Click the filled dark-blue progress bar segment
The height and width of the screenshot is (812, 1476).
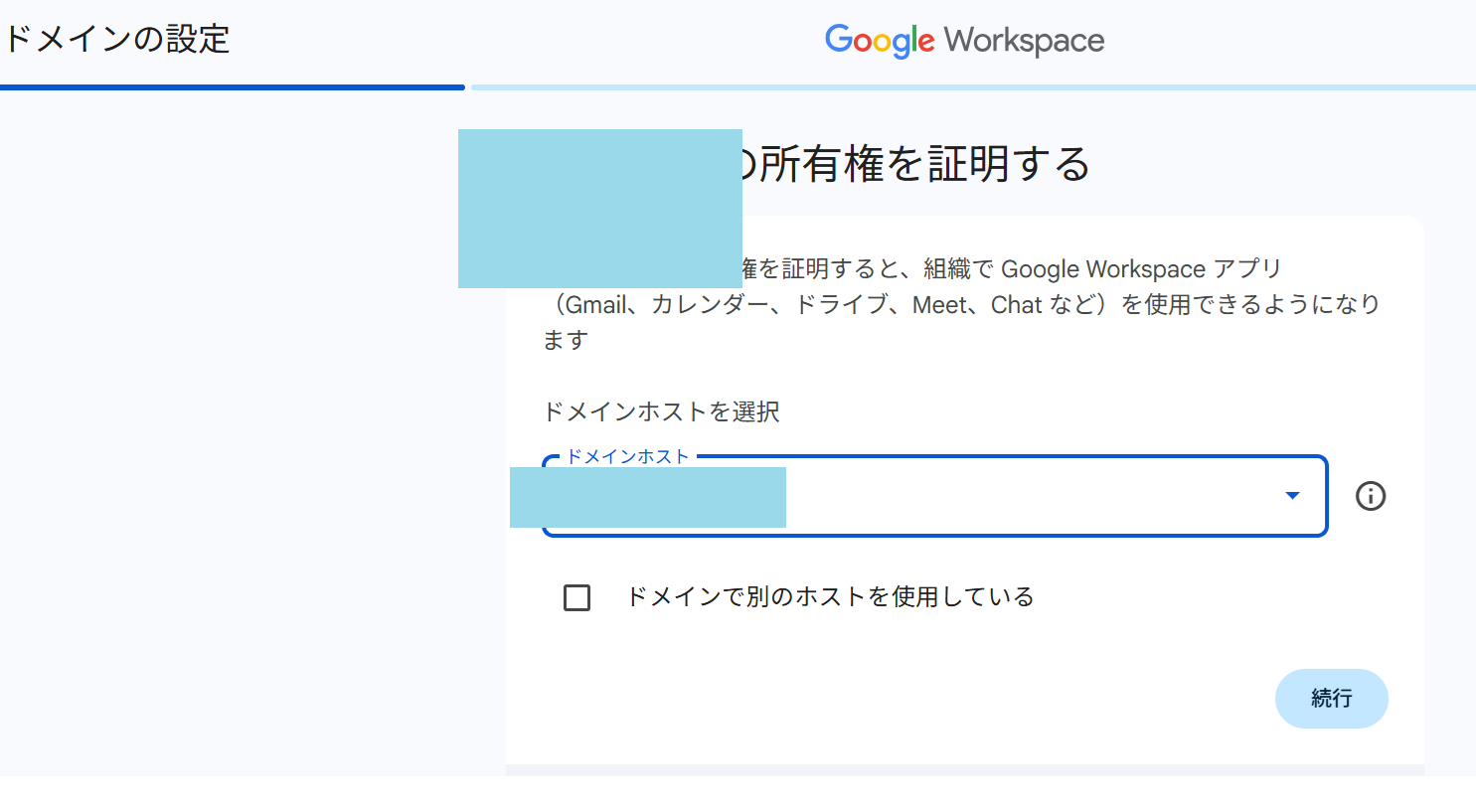pos(232,87)
